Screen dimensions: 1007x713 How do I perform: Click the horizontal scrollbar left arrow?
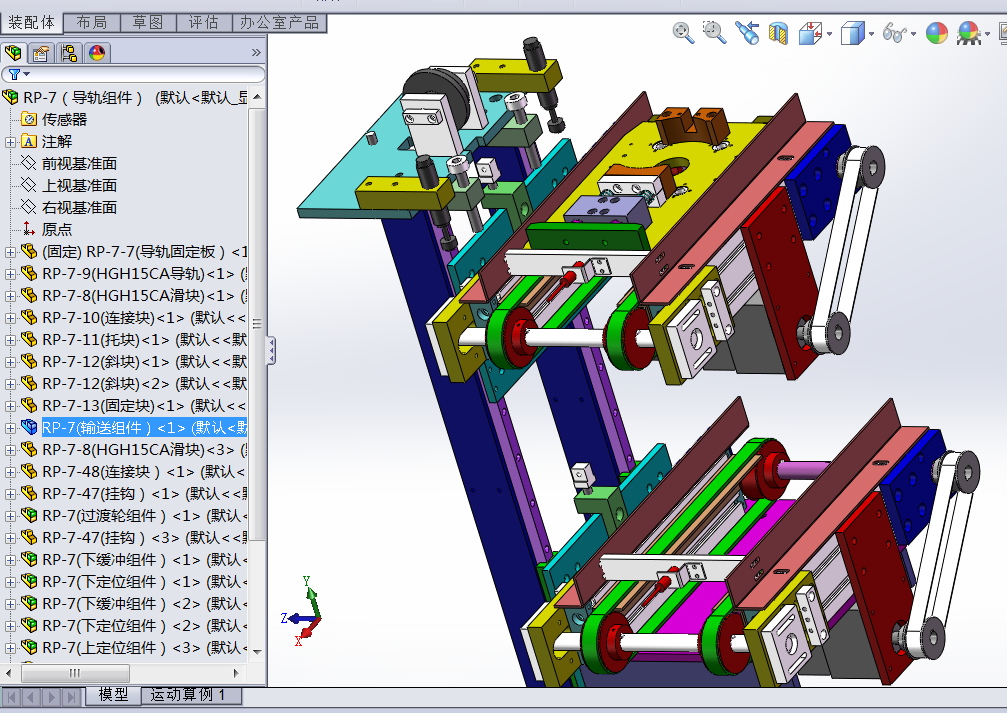(x=8, y=673)
